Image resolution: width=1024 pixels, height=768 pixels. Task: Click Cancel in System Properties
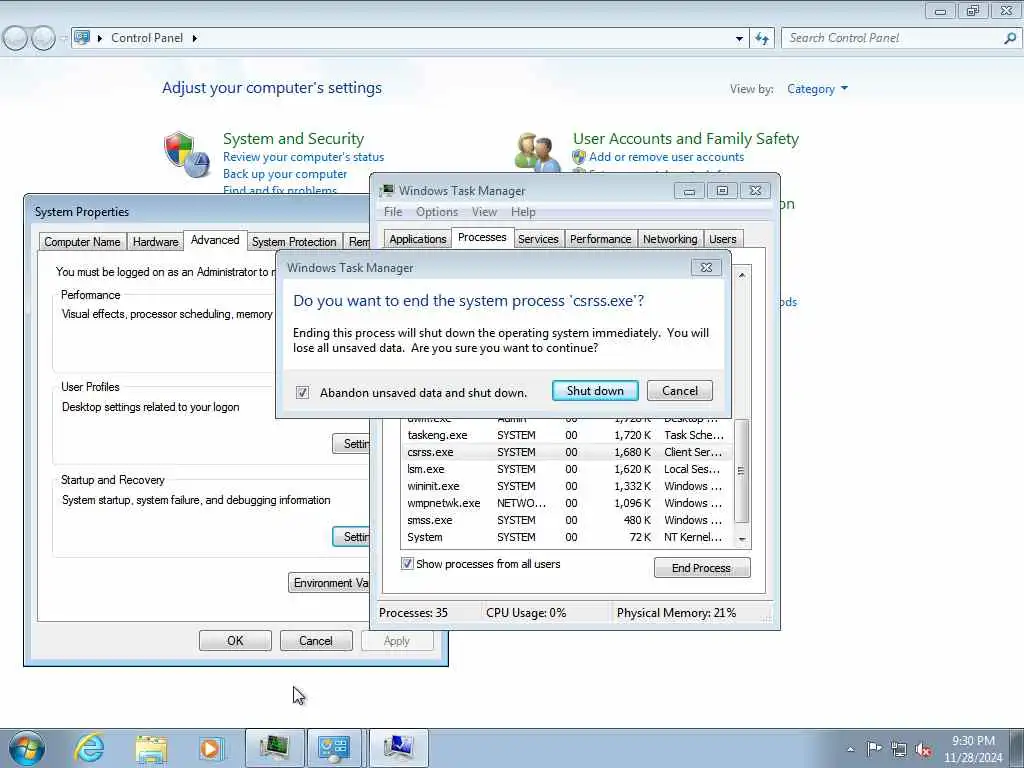click(x=316, y=641)
